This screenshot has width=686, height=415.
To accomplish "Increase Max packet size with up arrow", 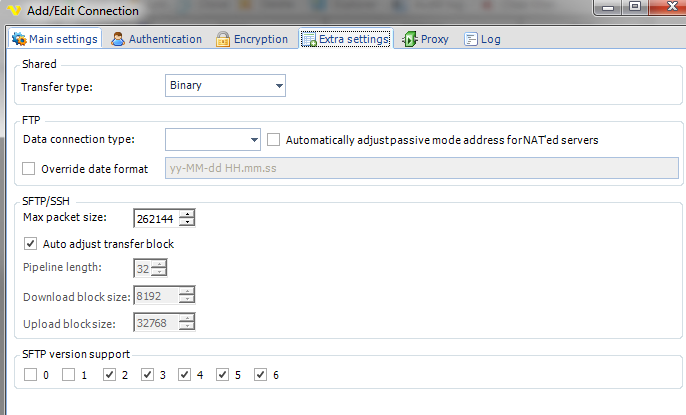I will [187, 214].
